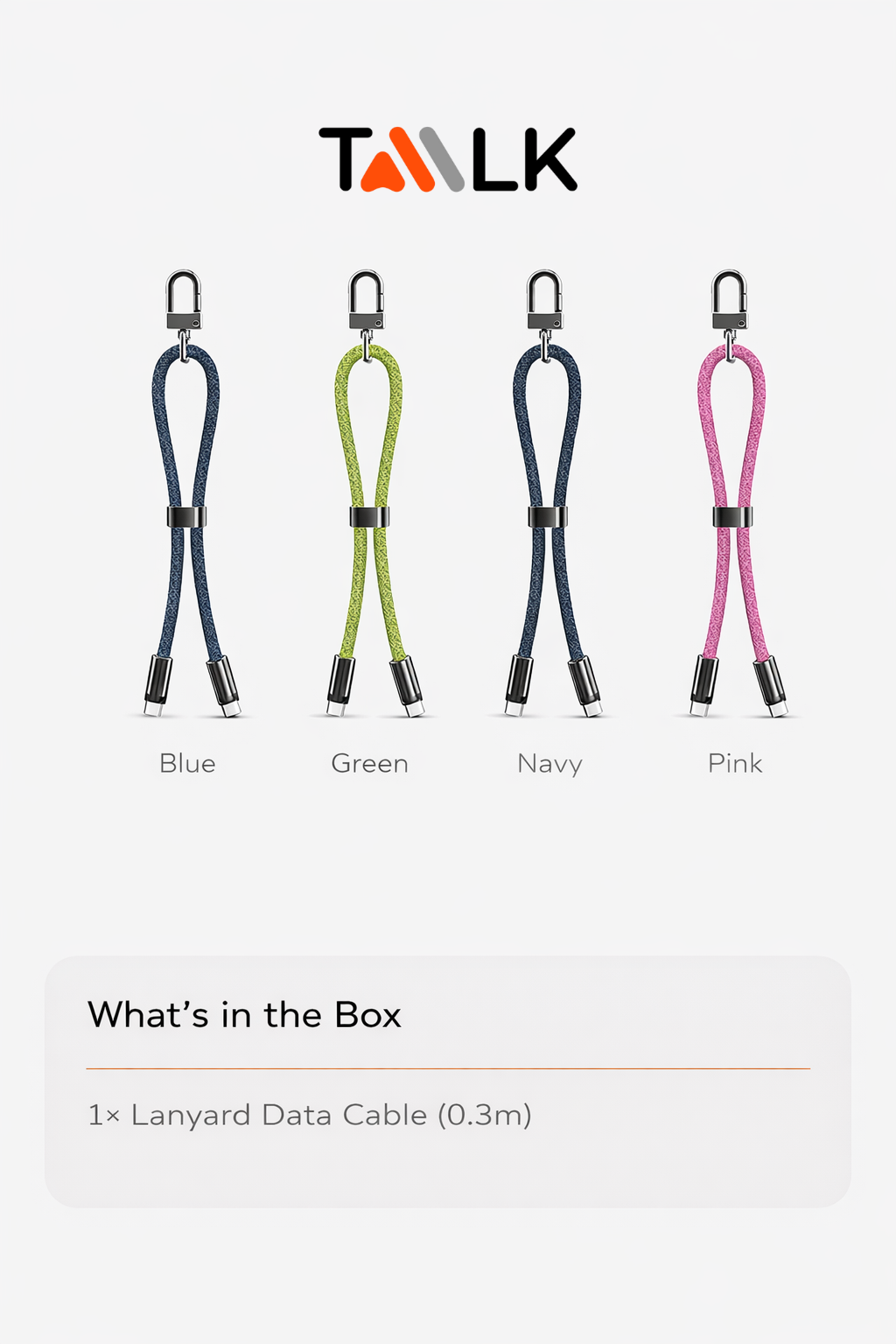Viewport: 896px width, 1344px height.
Task: Click the Pink color label
Action: point(735,763)
